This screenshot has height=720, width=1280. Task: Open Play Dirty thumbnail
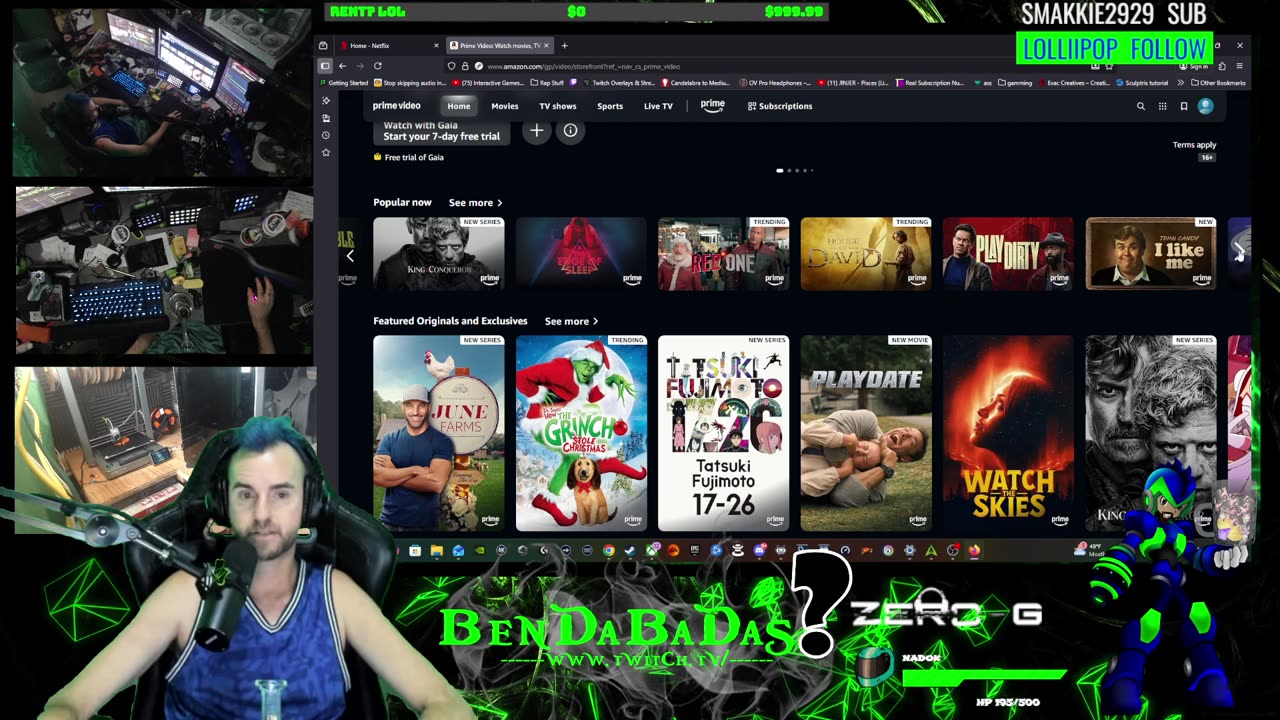[1008, 253]
